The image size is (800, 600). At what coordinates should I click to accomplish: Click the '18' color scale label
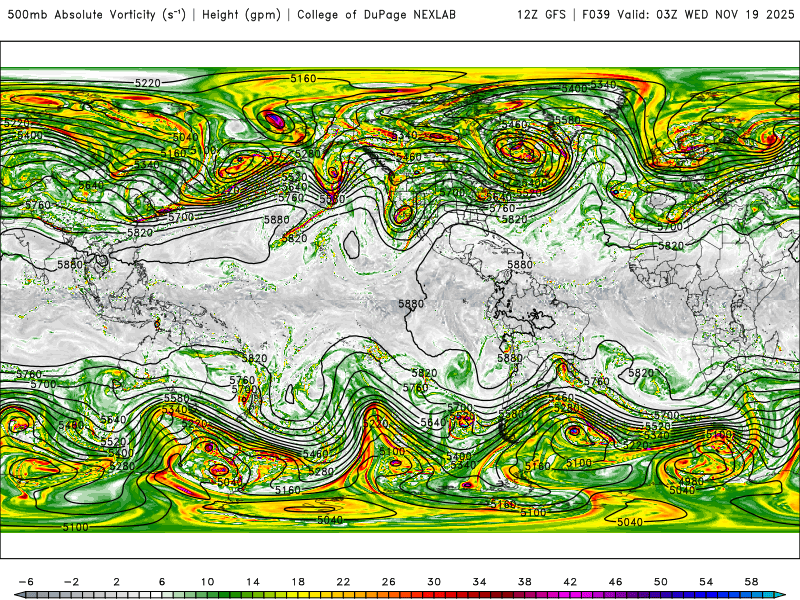(298, 582)
